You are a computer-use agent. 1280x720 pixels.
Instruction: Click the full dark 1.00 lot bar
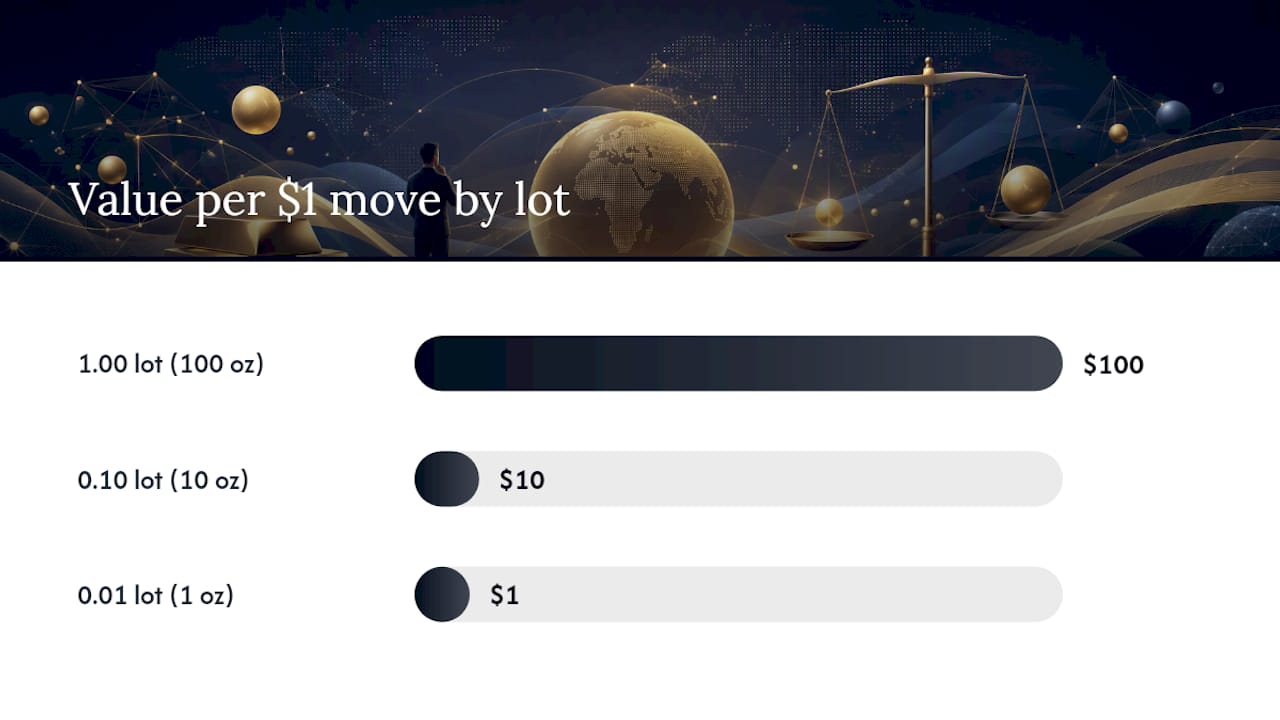click(x=738, y=363)
